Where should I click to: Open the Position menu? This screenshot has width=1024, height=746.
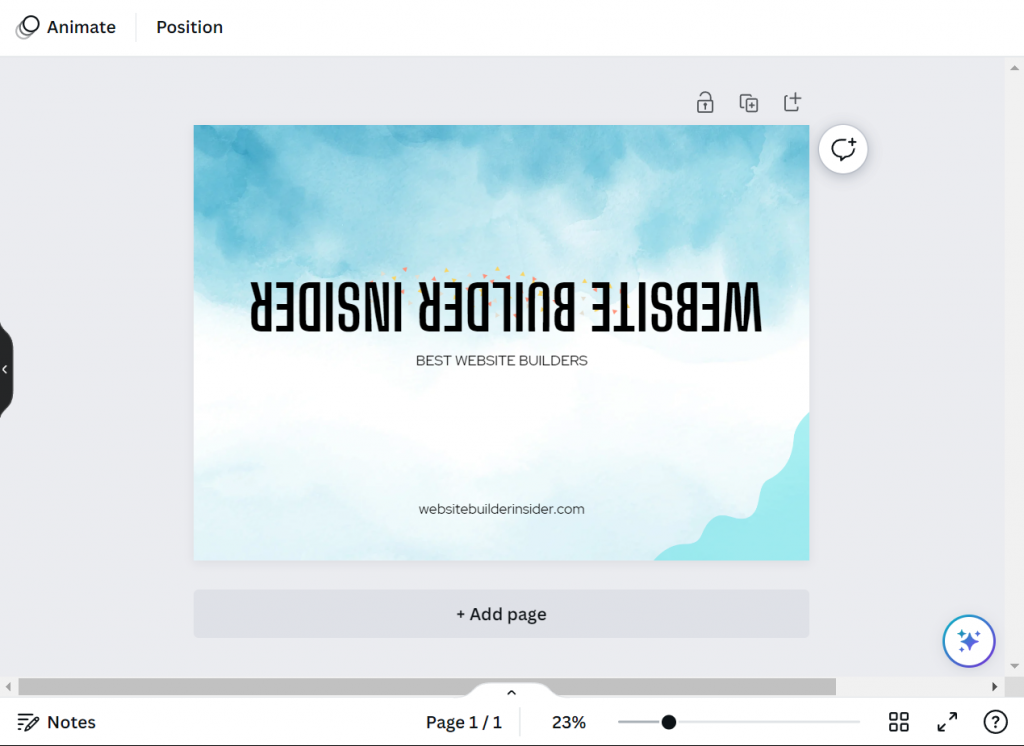(189, 27)
